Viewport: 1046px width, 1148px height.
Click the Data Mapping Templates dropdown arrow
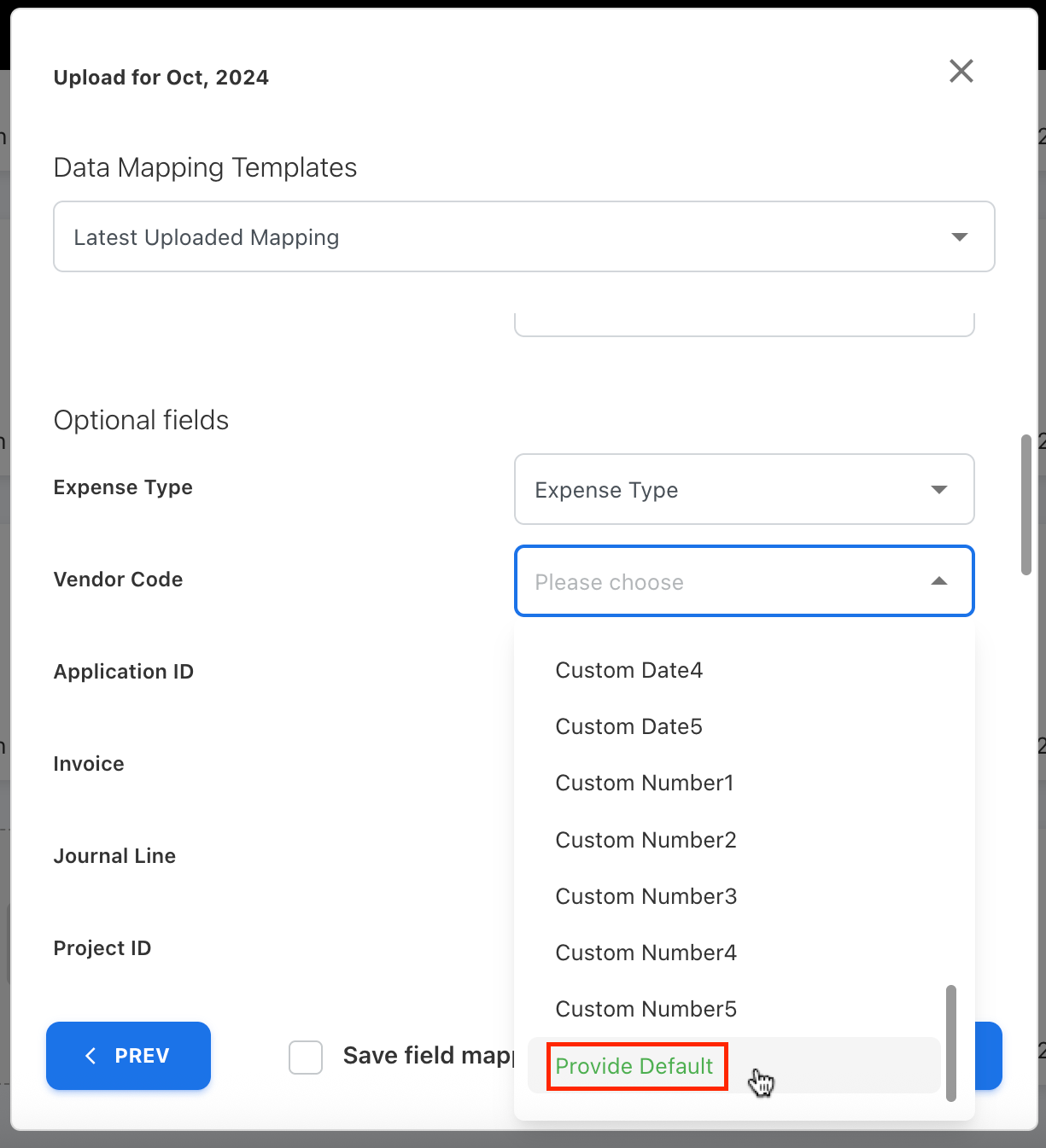pyautogui.click(x=958, y=236)
